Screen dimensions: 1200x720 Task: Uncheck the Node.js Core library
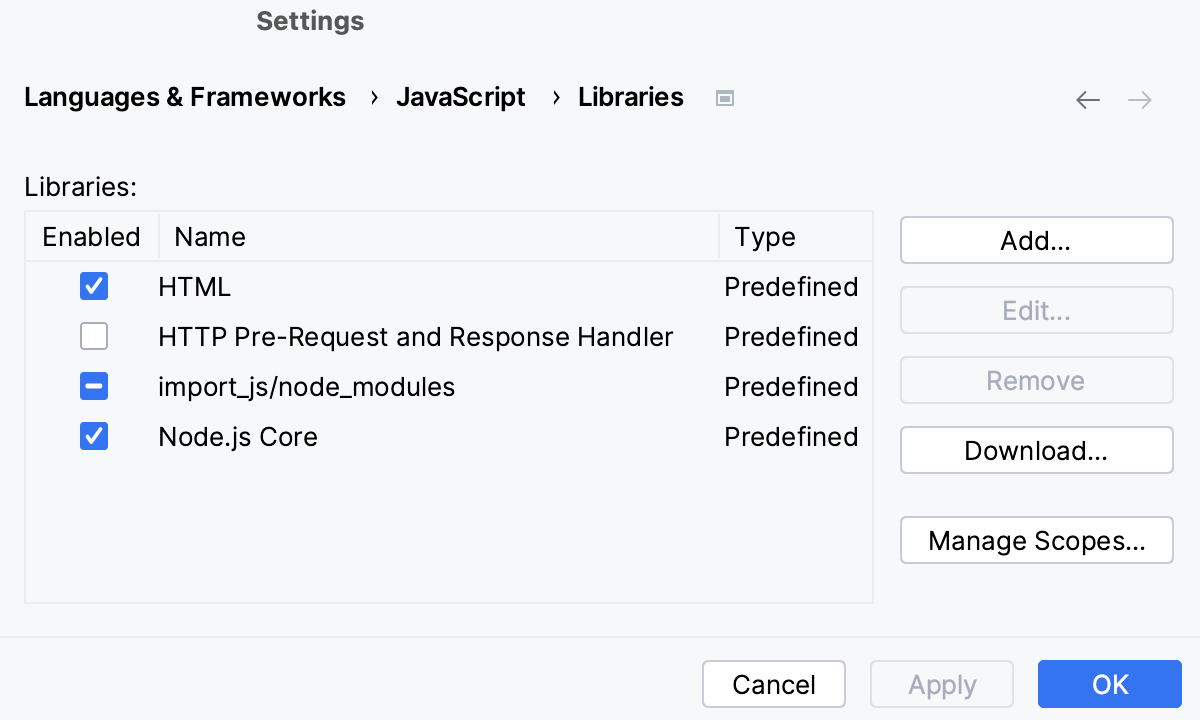point(93,436)
